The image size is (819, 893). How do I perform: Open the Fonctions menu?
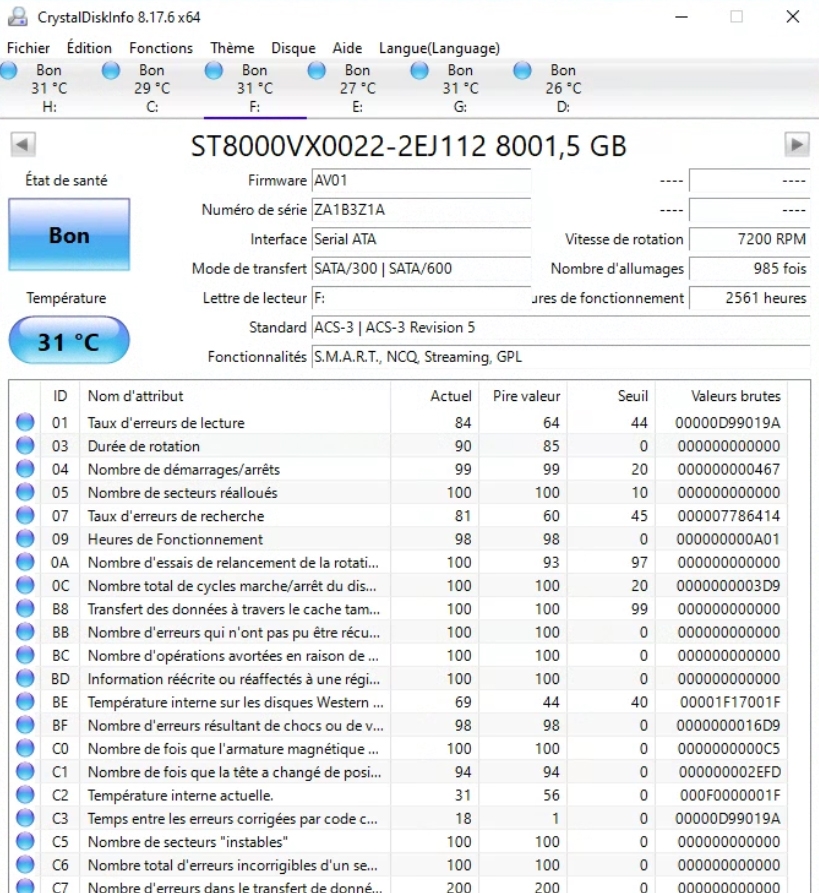pyautogui.click(x=161, y=48)
